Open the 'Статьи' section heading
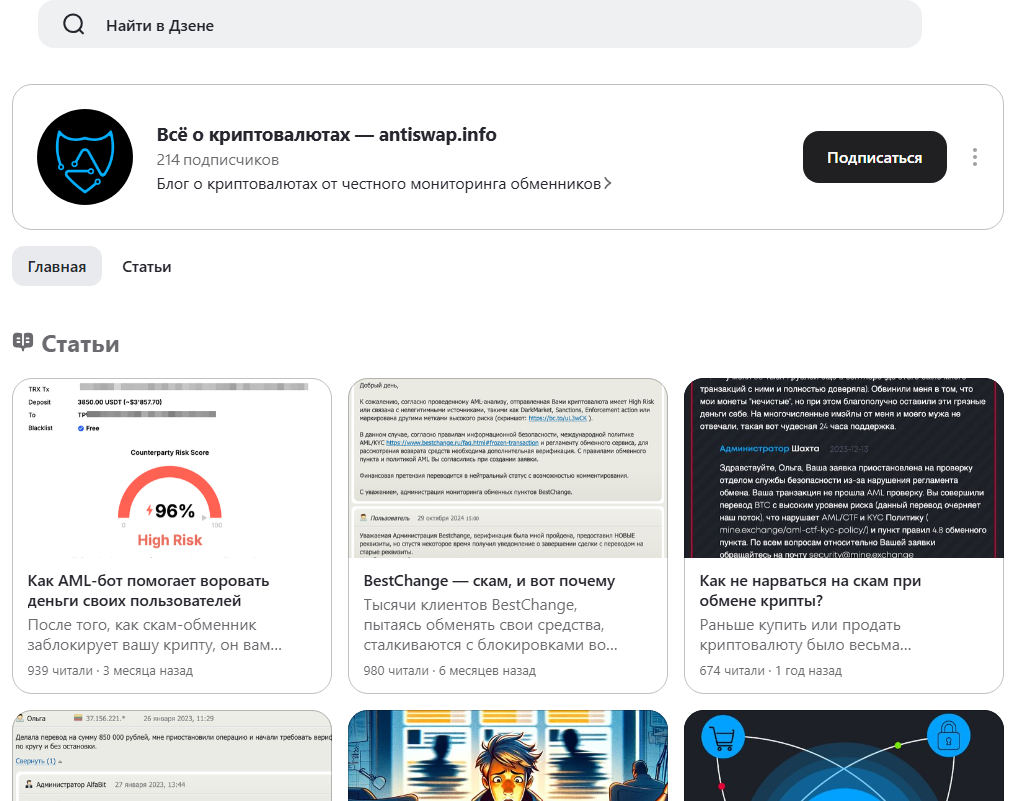This screenshot has width=1011, height=801. tap(81, 344)
